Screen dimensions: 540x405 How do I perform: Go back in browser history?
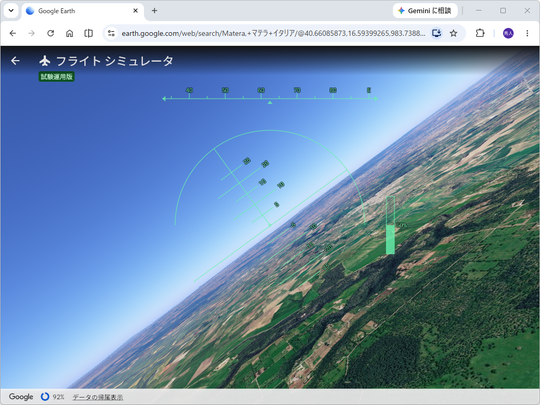[x=13, y=33]
